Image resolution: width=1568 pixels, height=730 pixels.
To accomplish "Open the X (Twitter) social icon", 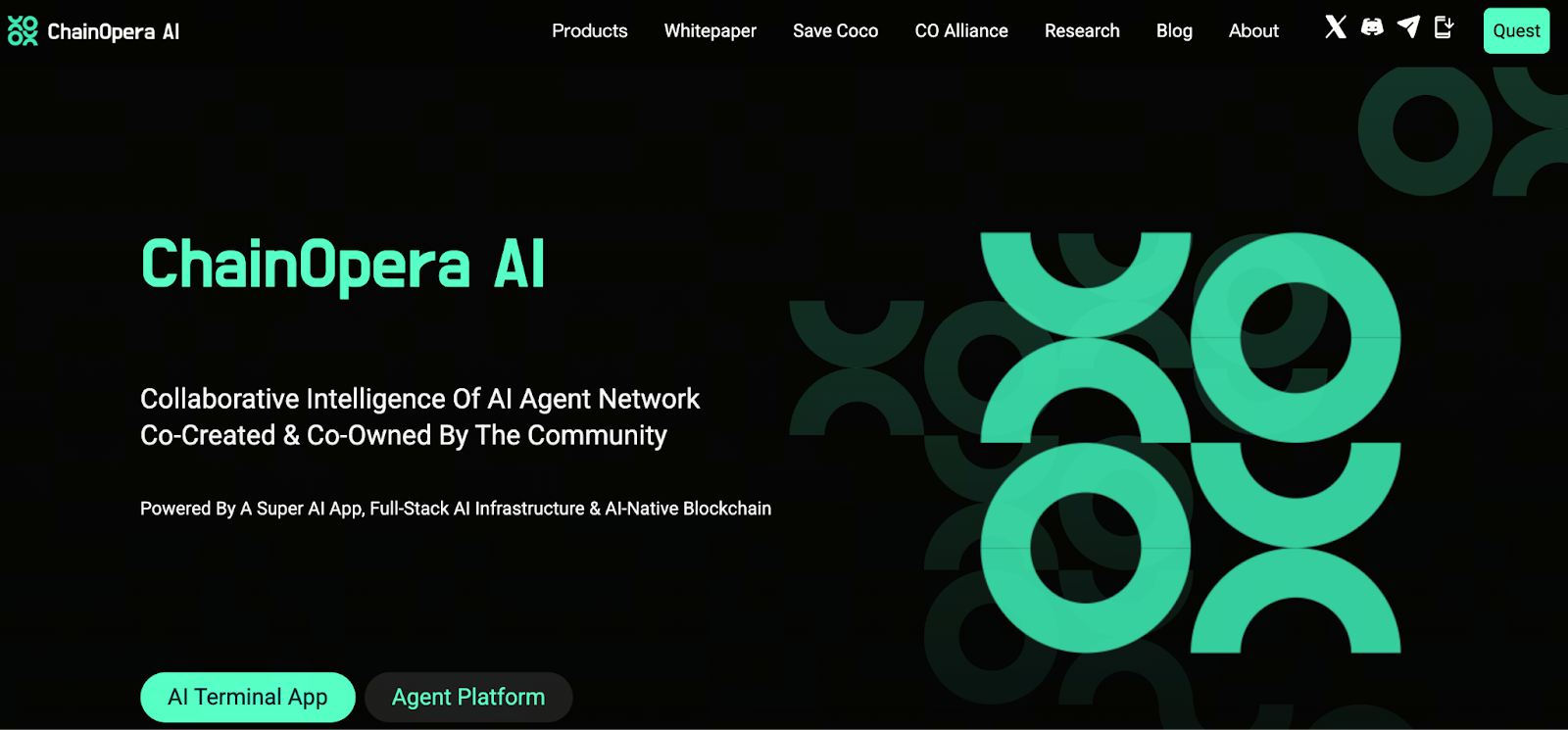I will point(1336,27).
